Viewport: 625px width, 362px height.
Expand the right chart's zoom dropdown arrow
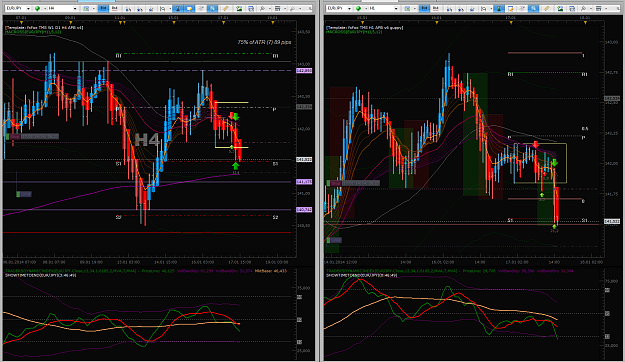[x=591, y=8]
